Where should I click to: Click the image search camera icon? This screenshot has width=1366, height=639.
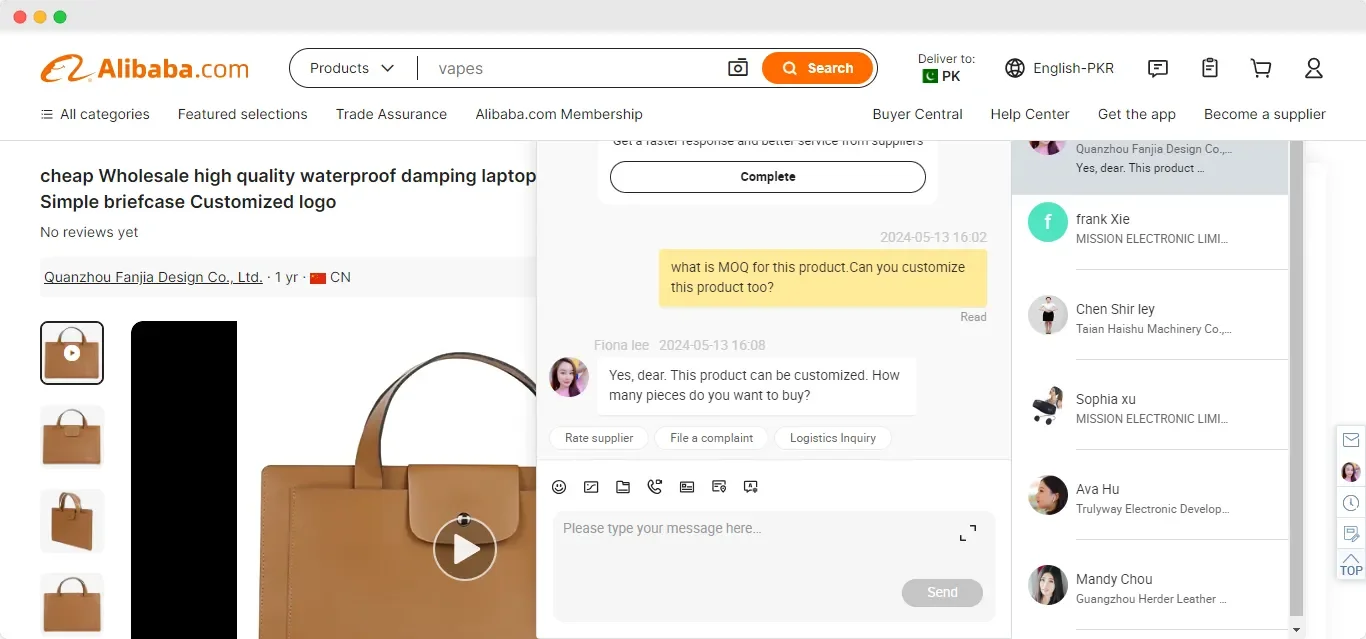[x=738, y=68]
